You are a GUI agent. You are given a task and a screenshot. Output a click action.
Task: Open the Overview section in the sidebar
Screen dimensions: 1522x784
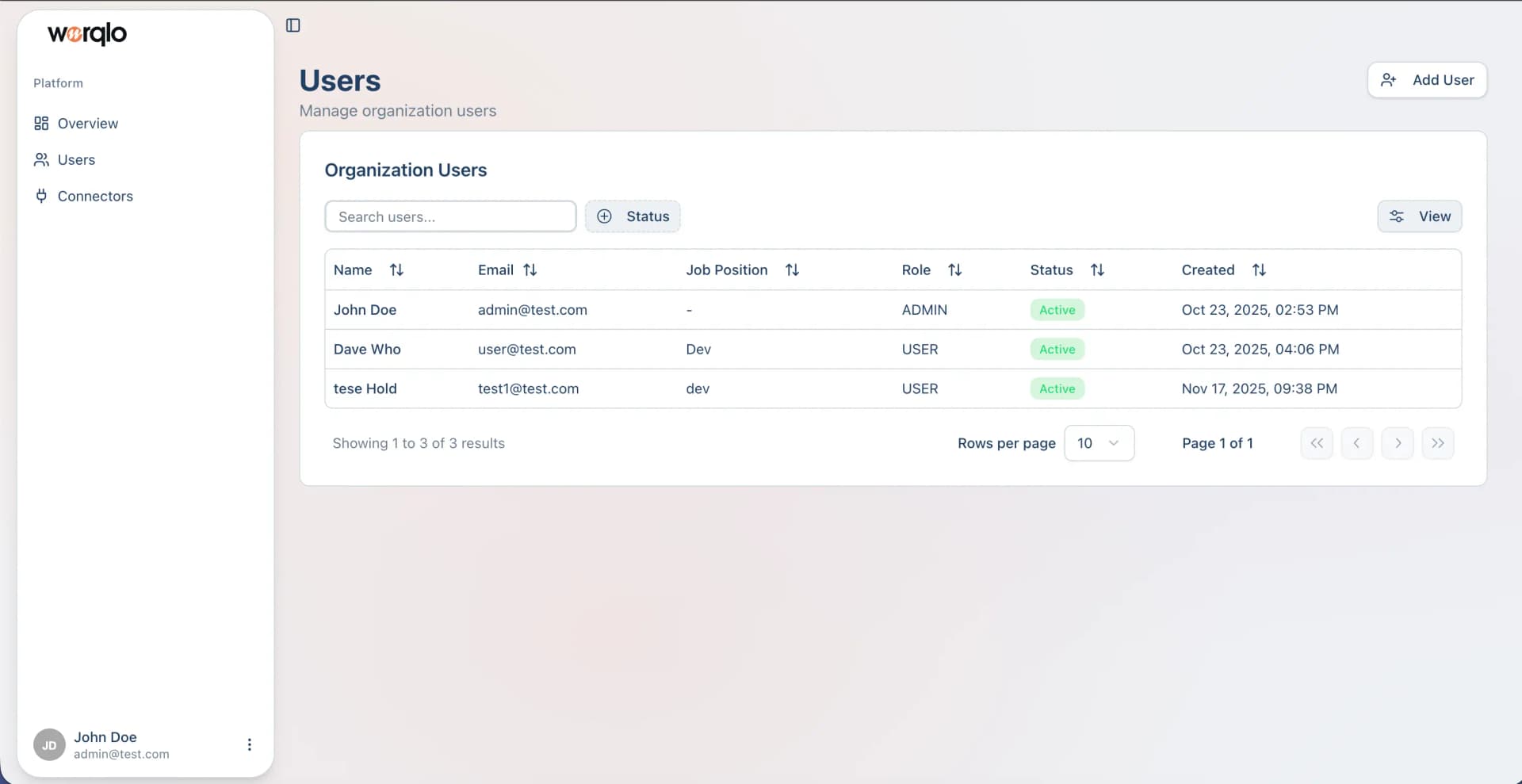pos(87,123)
